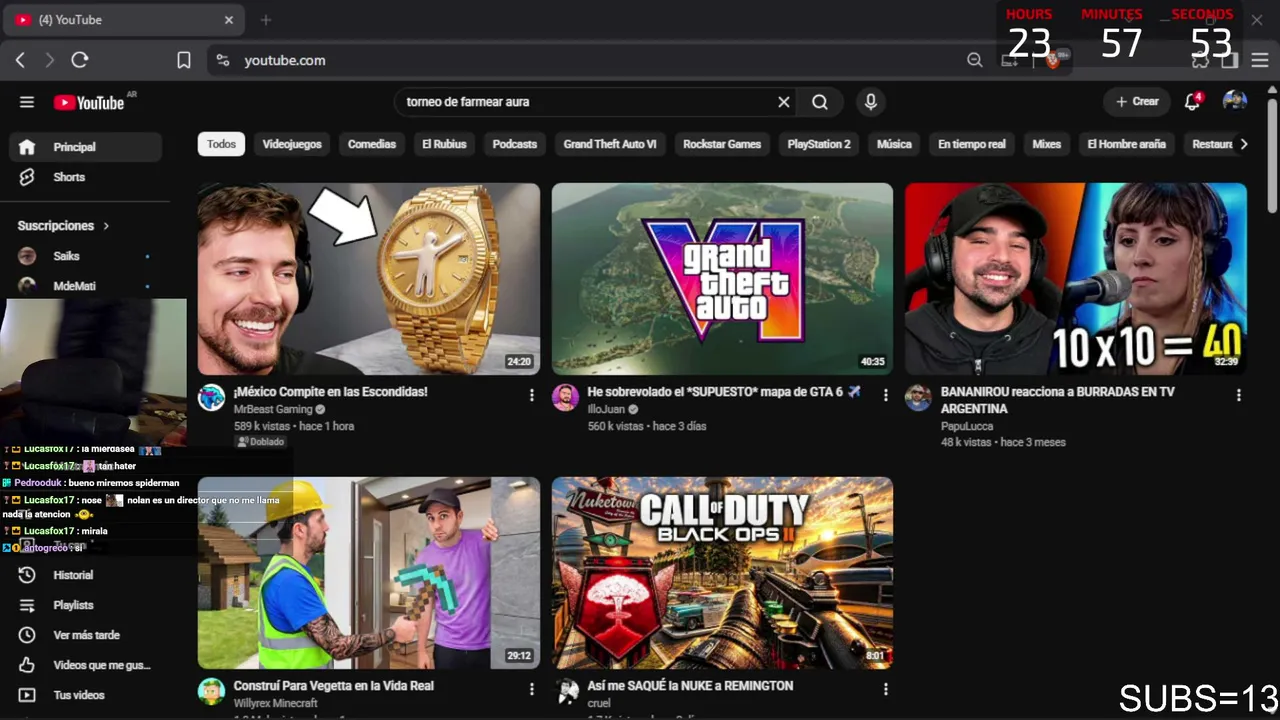
Task: Open Ver más tarde in the sidebar
Action: tap(86, 635)
